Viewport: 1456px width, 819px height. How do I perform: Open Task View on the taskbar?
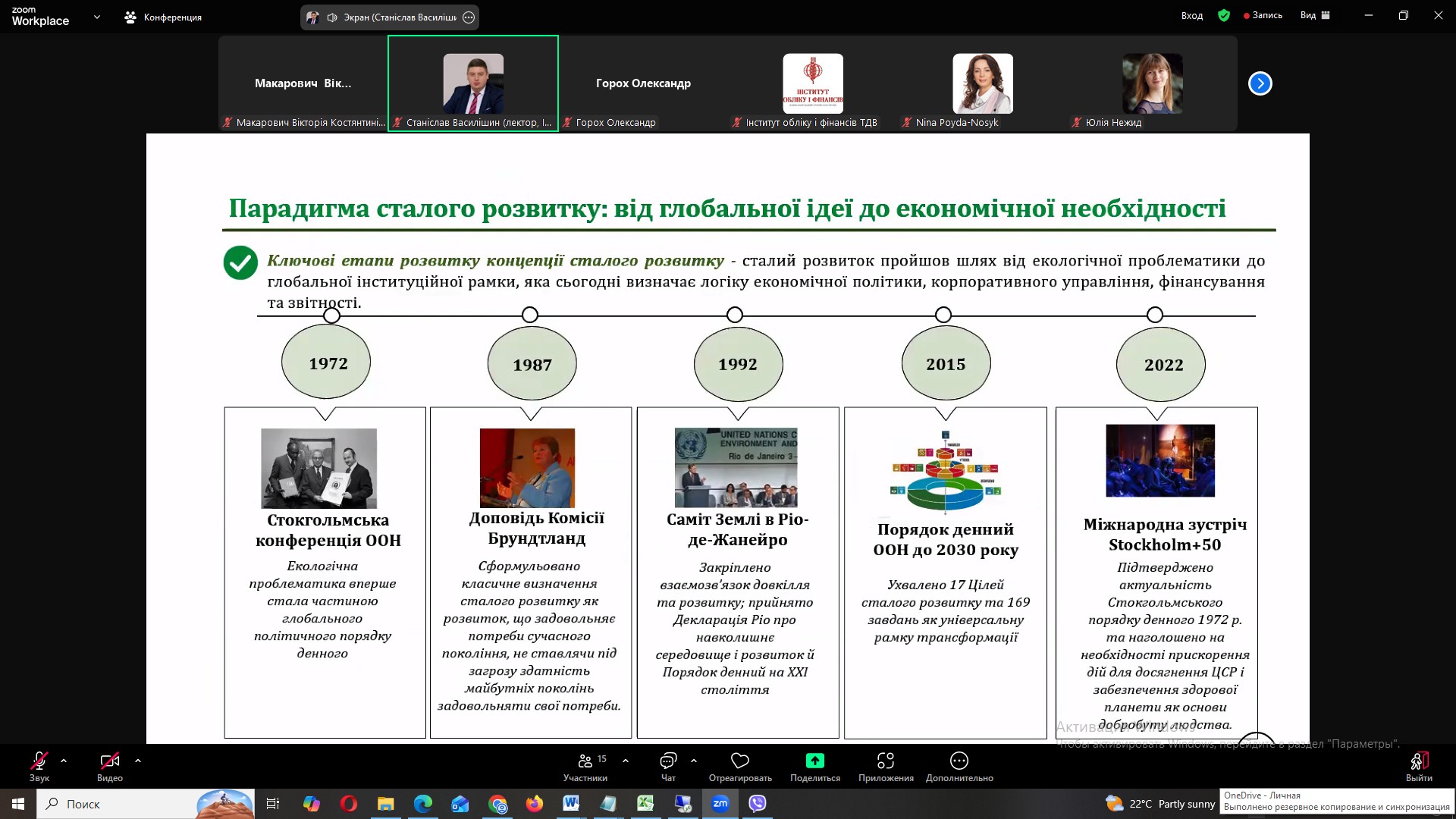[x=273, y=804]
